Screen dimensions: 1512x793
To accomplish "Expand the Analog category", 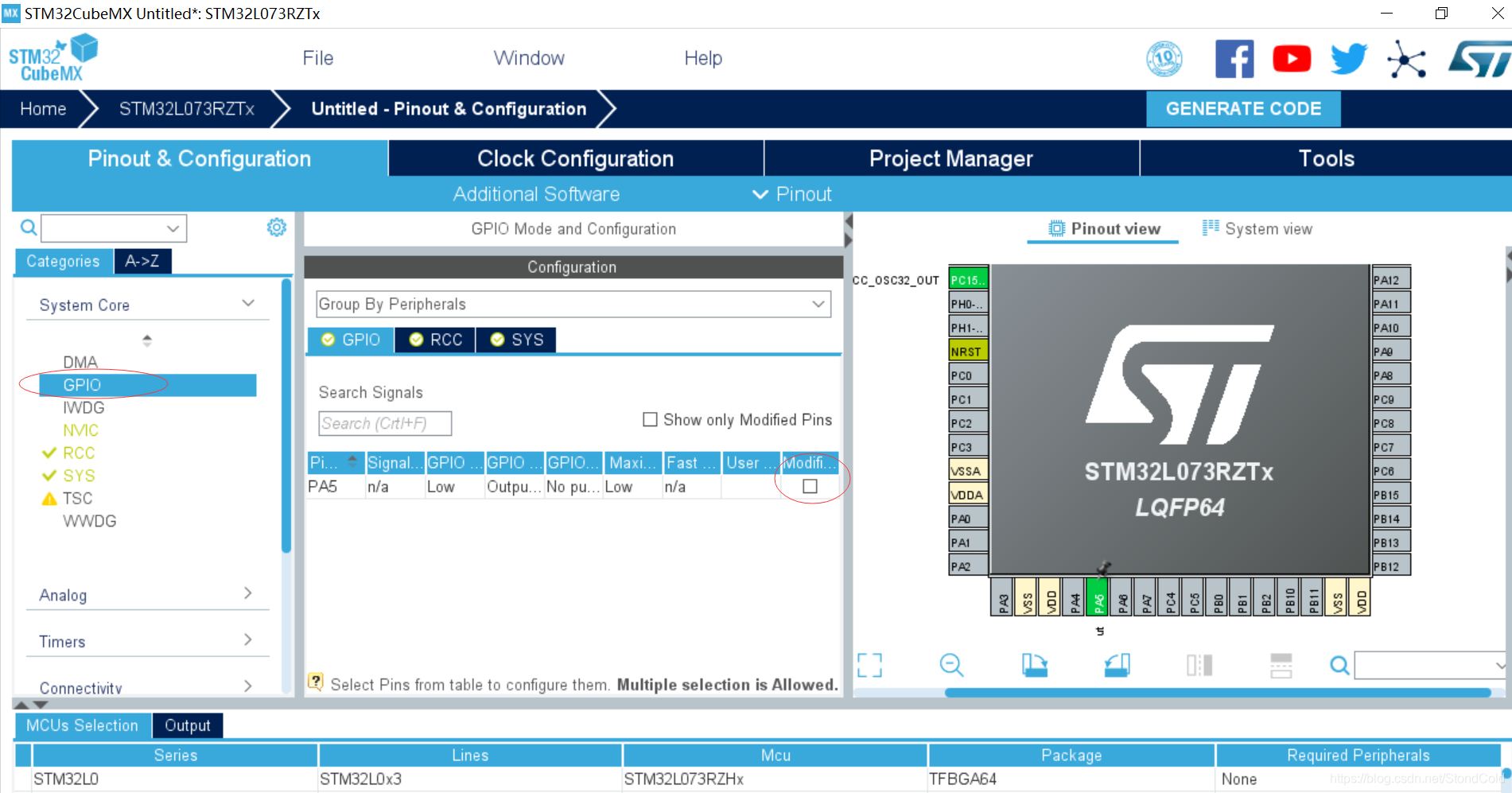I will coord(248,593).
